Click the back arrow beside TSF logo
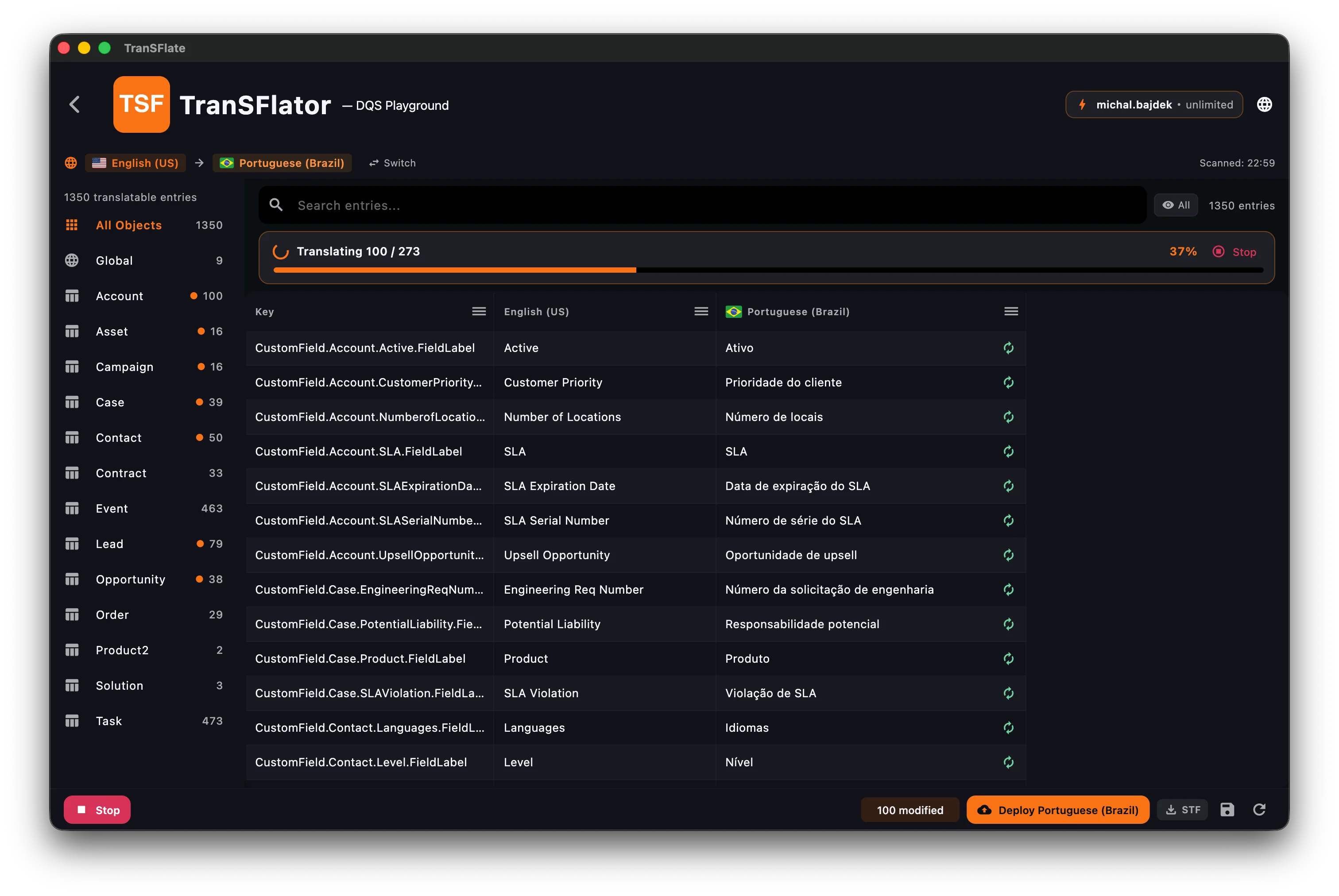Viewport: 1339px width, 896px height. click(75, 104)
